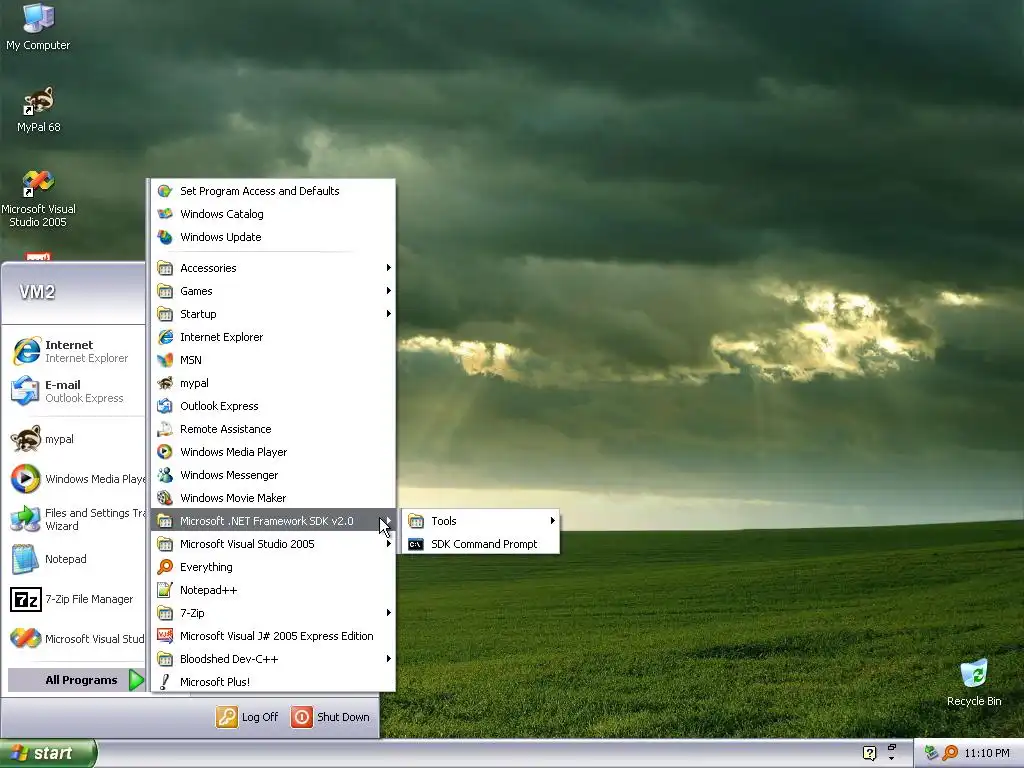
Task: Click the MSN butterfly icon
Action: point(165,360)
